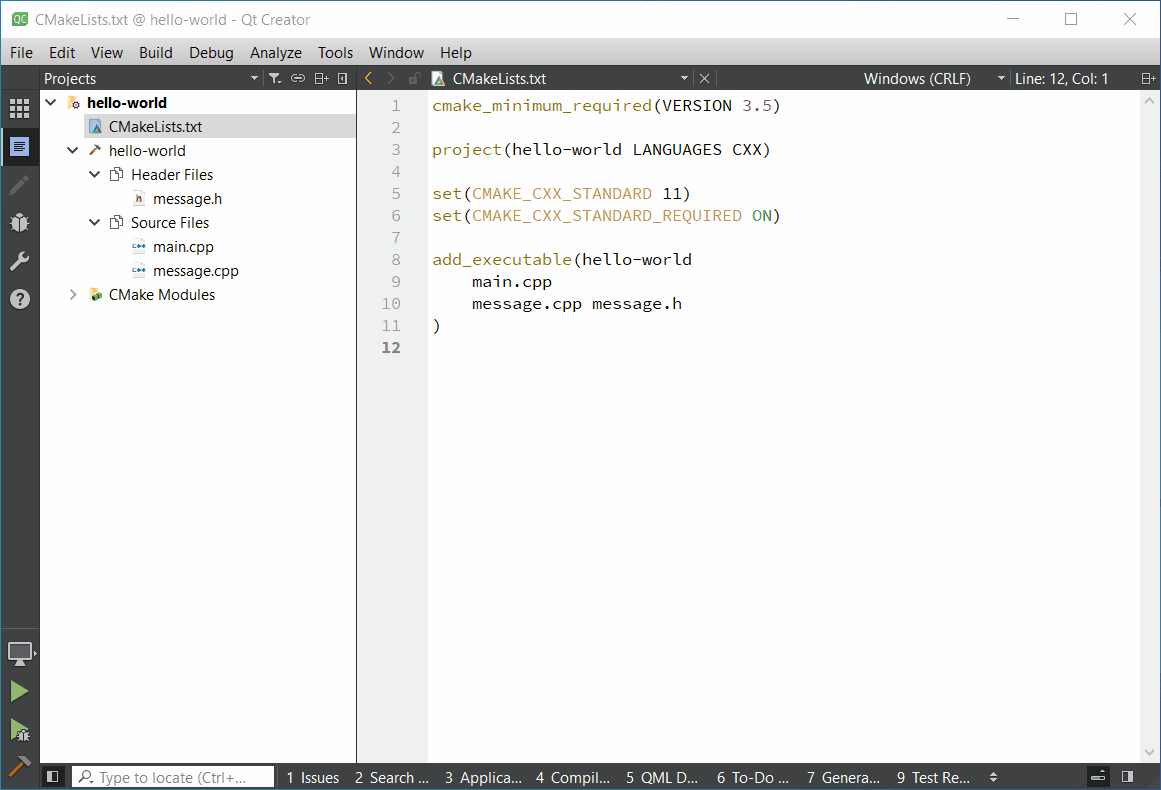
Task: Build the project using the hammer icon
Action: 20,766
